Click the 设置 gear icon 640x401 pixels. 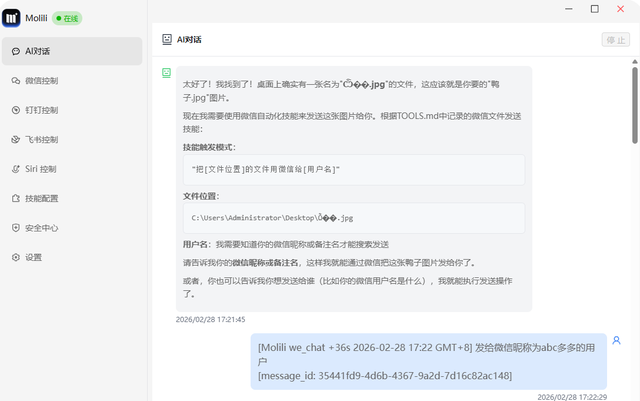click(x=15, y=257)
